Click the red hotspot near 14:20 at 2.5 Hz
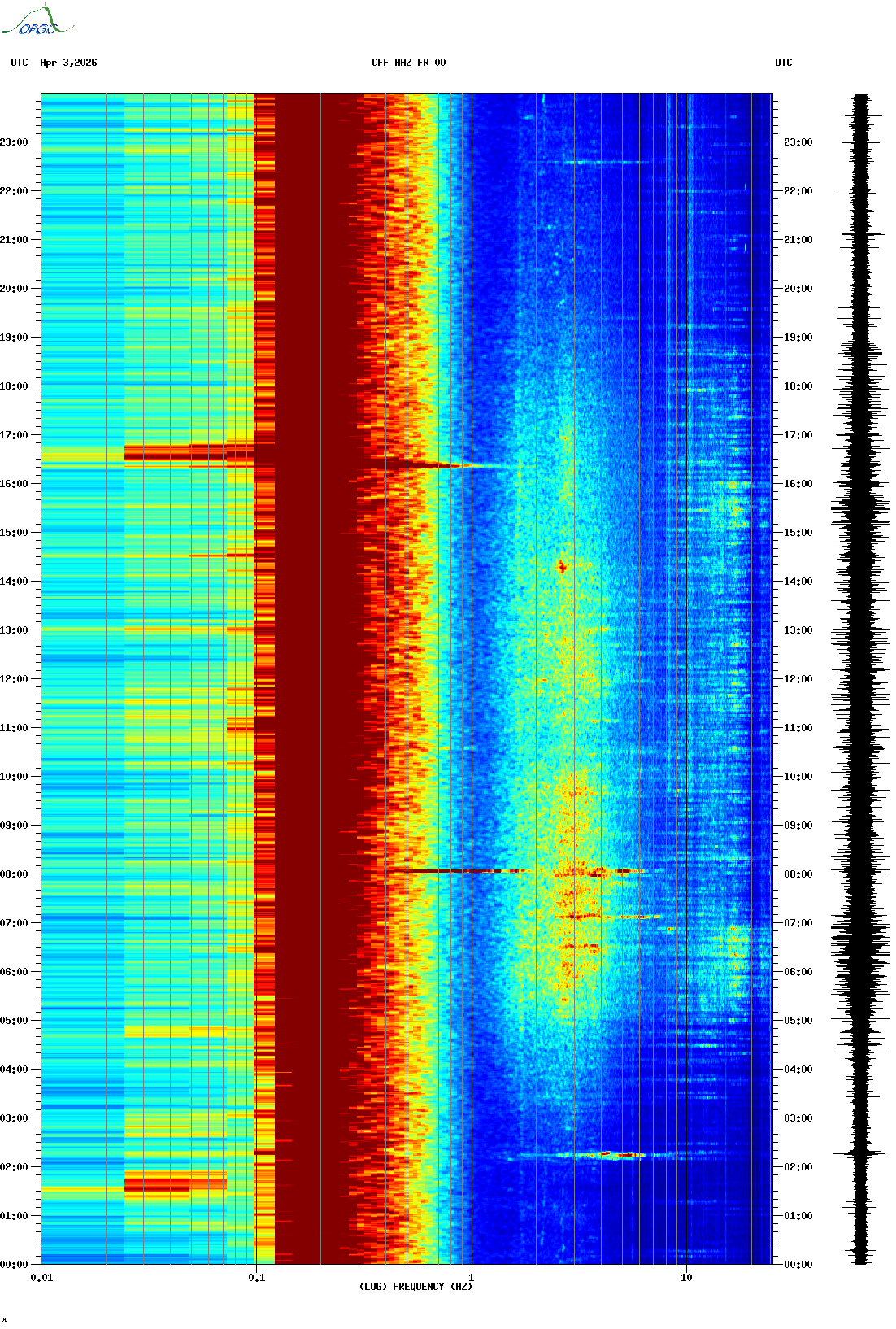 562,566
